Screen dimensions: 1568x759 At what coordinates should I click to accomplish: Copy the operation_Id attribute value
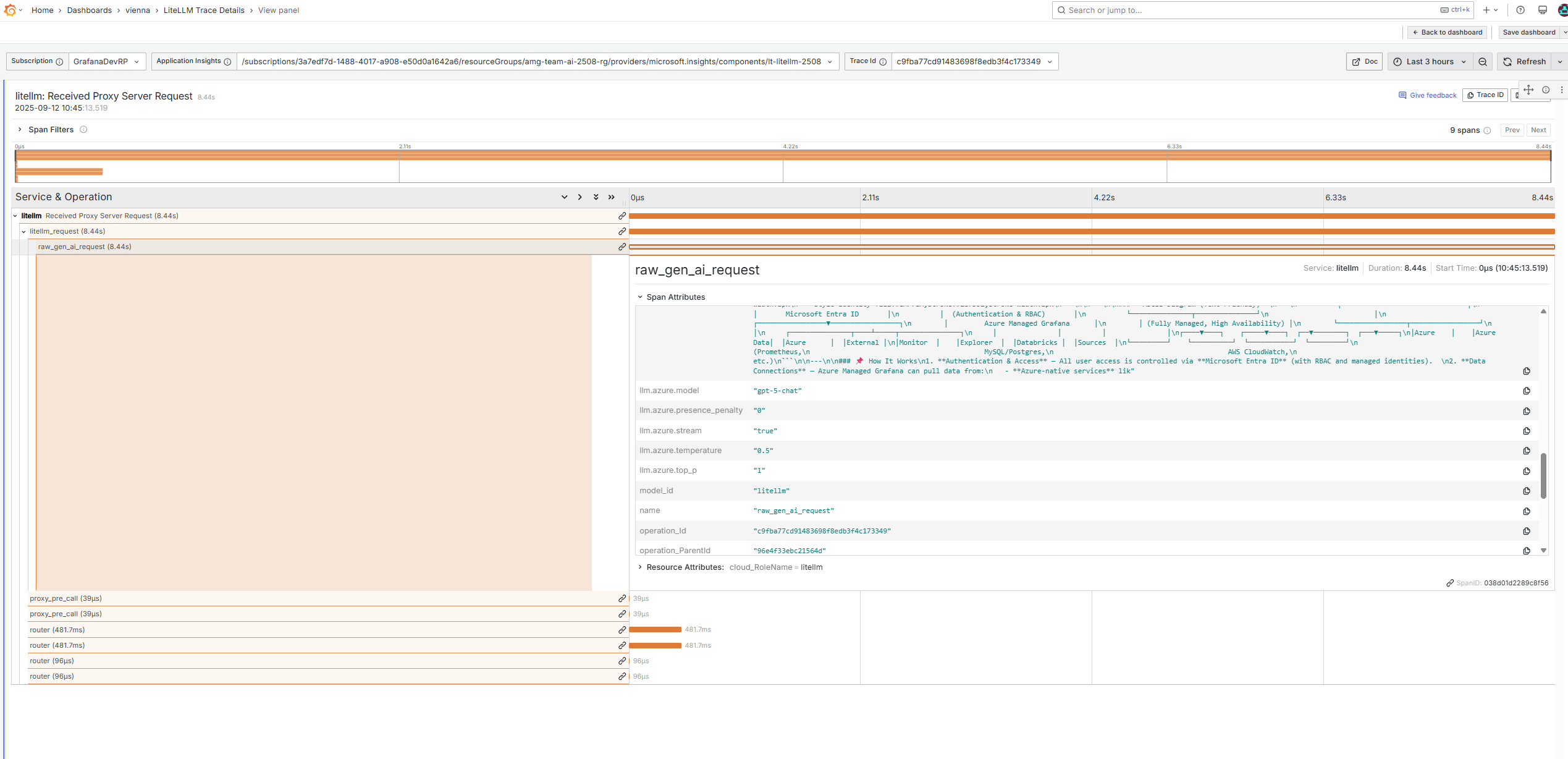[x=1527, y=532]
